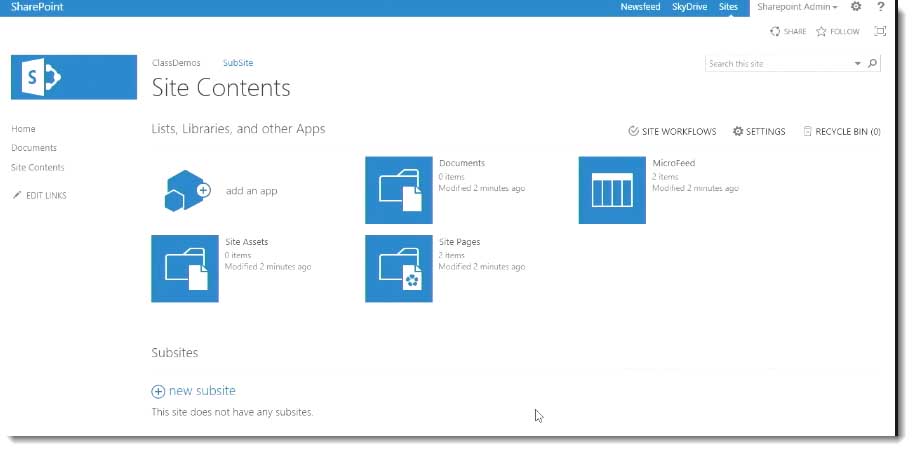Click the Documents title beside the tile

point(462,163)
